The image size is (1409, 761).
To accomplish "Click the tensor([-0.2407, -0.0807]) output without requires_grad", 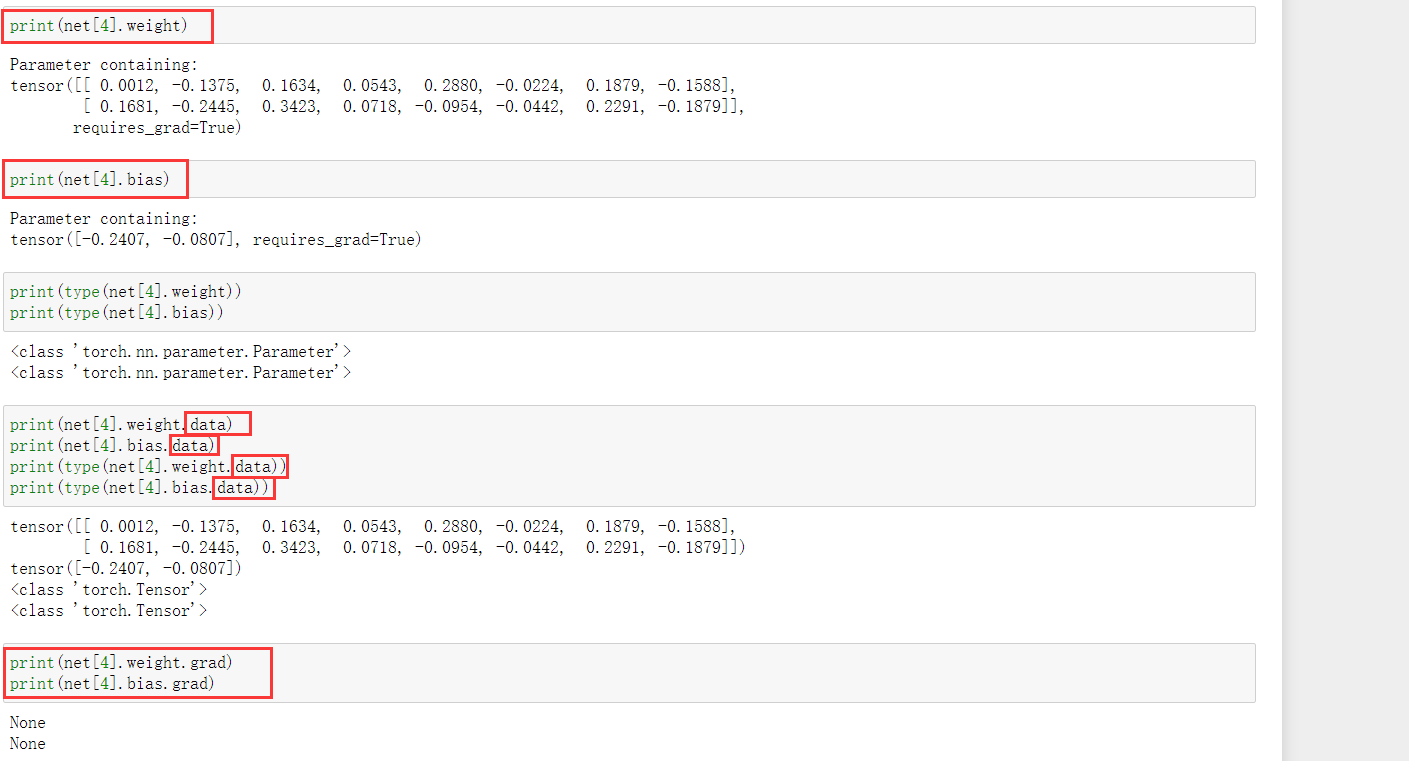I will coord(126,568).
